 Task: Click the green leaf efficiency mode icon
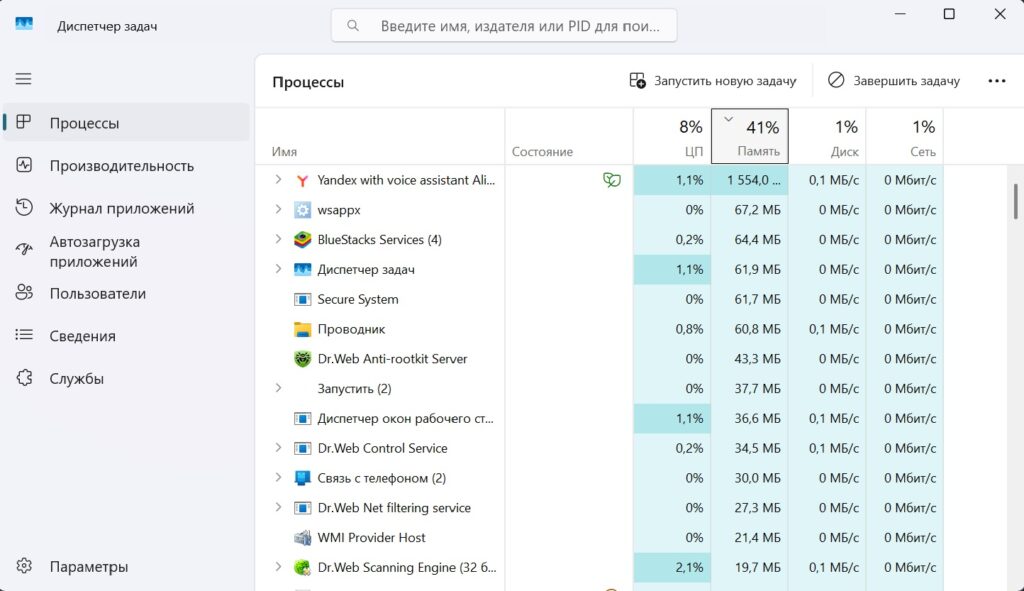[x=611, y=180]
